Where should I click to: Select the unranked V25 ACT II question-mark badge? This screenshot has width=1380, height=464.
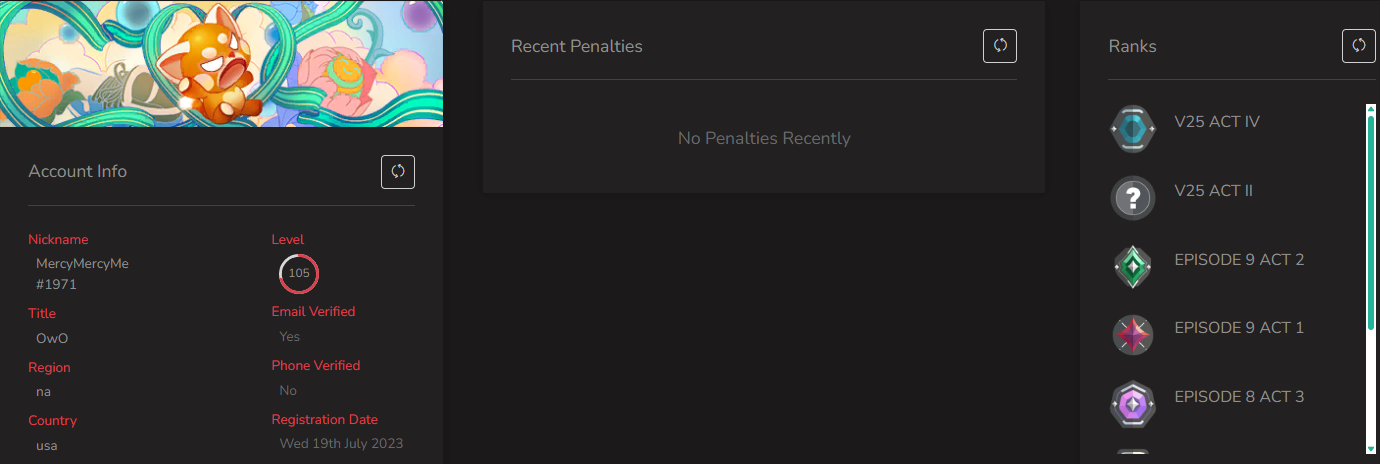[1133, 198]
